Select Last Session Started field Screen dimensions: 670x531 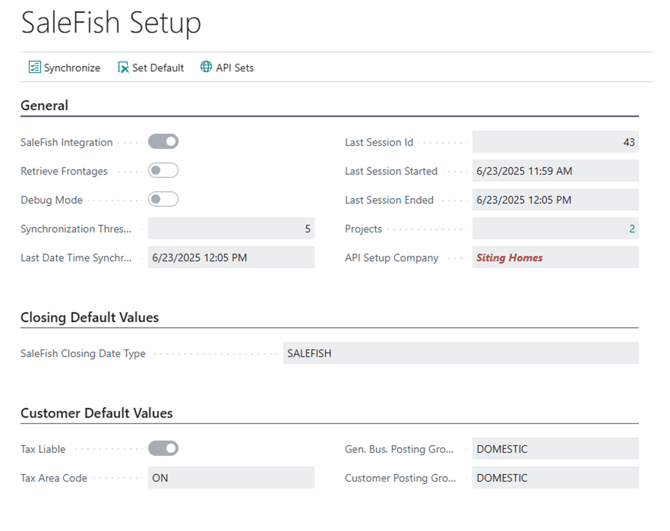pos(555,171)
